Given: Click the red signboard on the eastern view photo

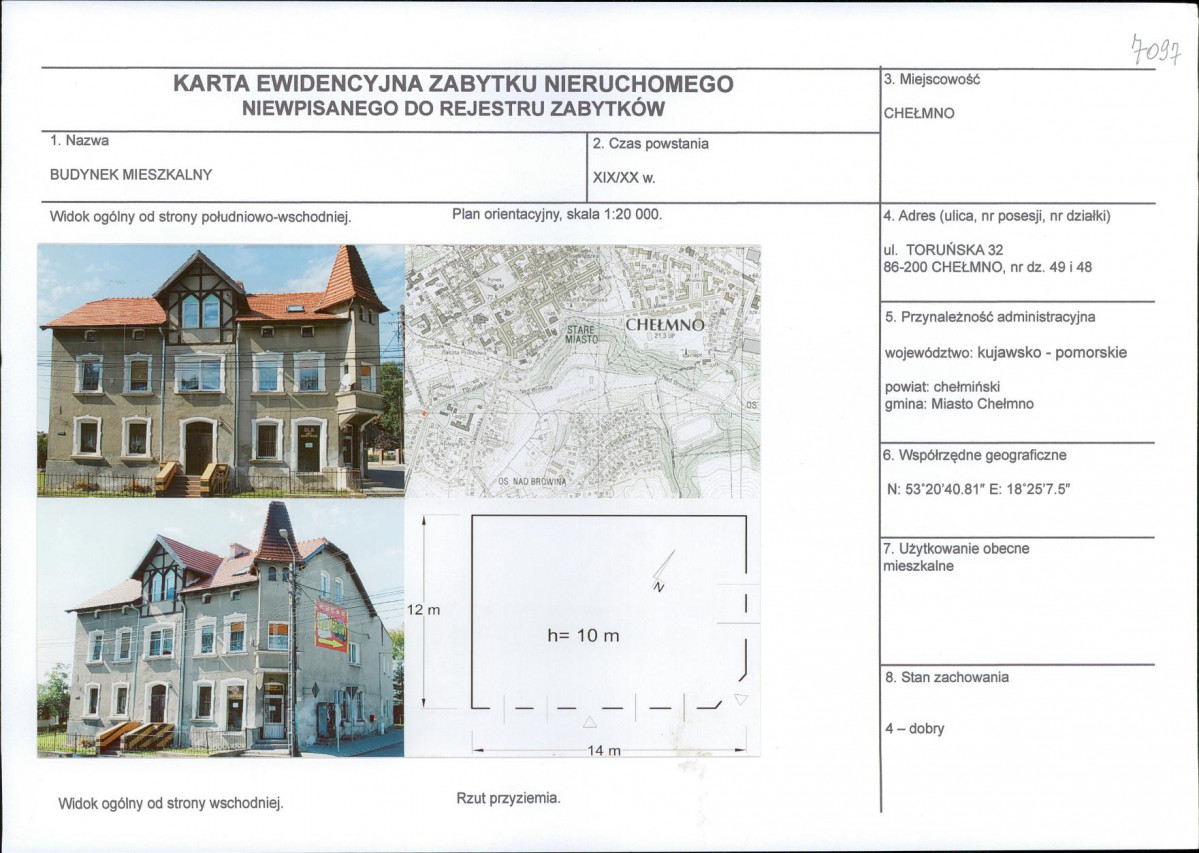Looking at the screenshot, I should point(330,625).
